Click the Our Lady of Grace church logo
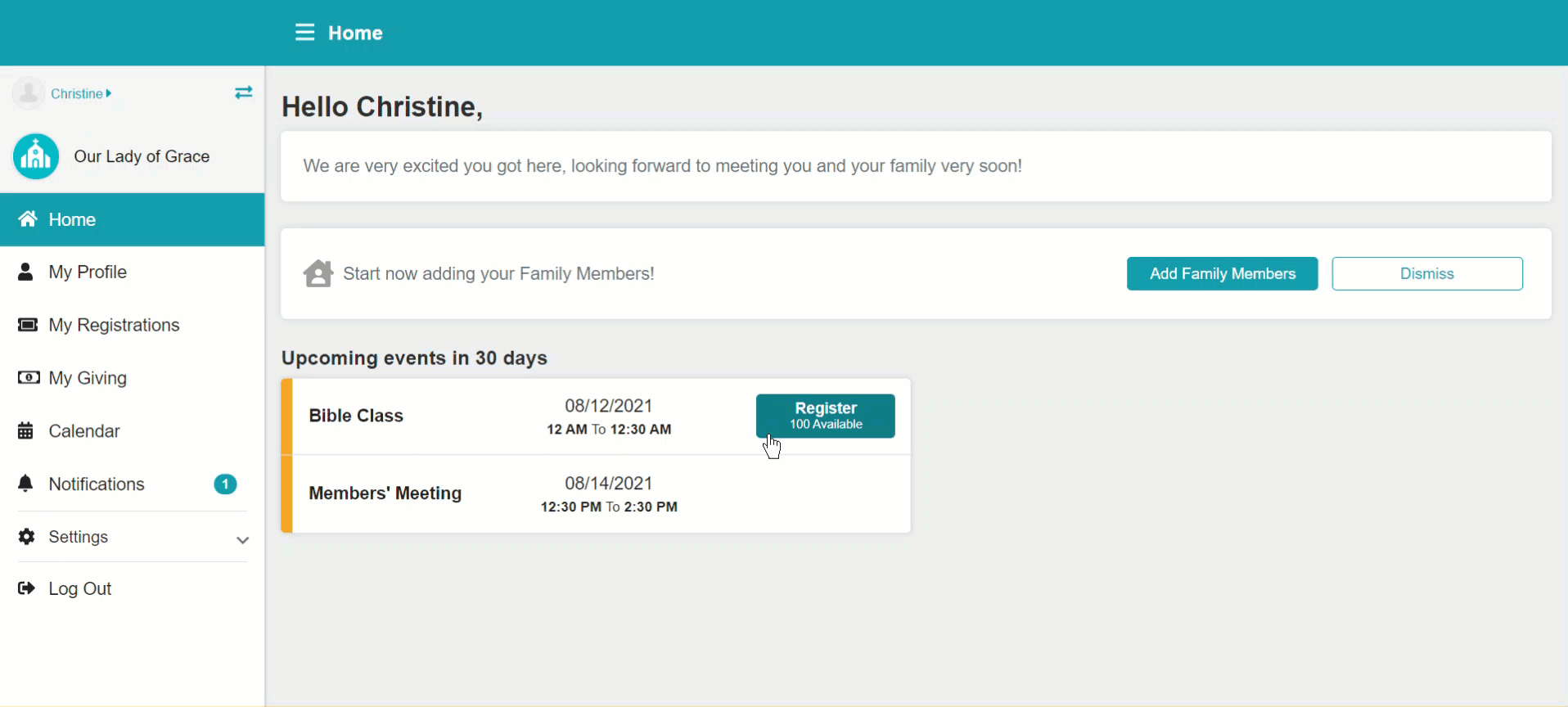This screenshot has width=1568, height=707. point(36,156)
